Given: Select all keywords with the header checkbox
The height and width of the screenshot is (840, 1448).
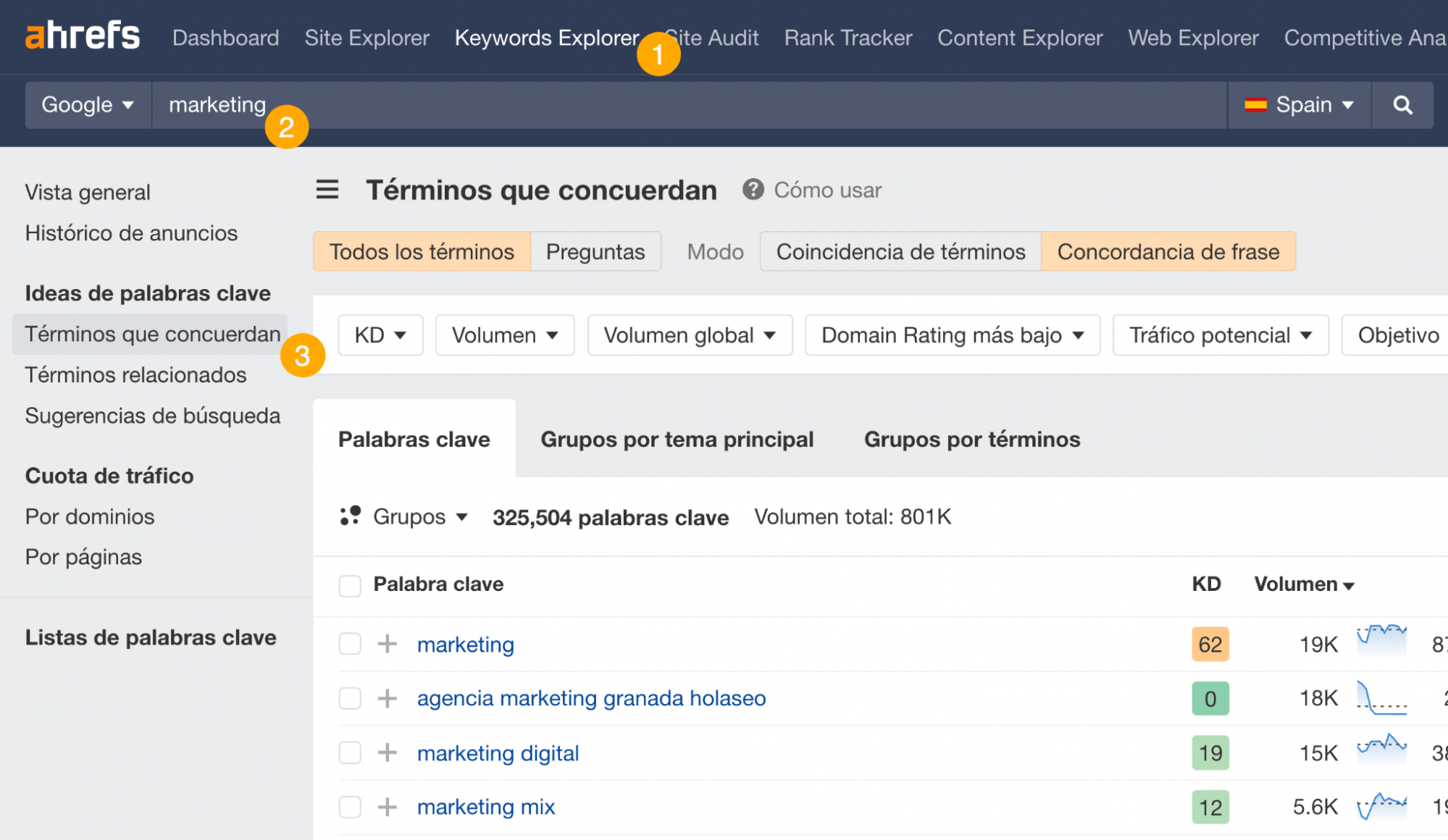Looking at the screenshot, I should (350, 585).
